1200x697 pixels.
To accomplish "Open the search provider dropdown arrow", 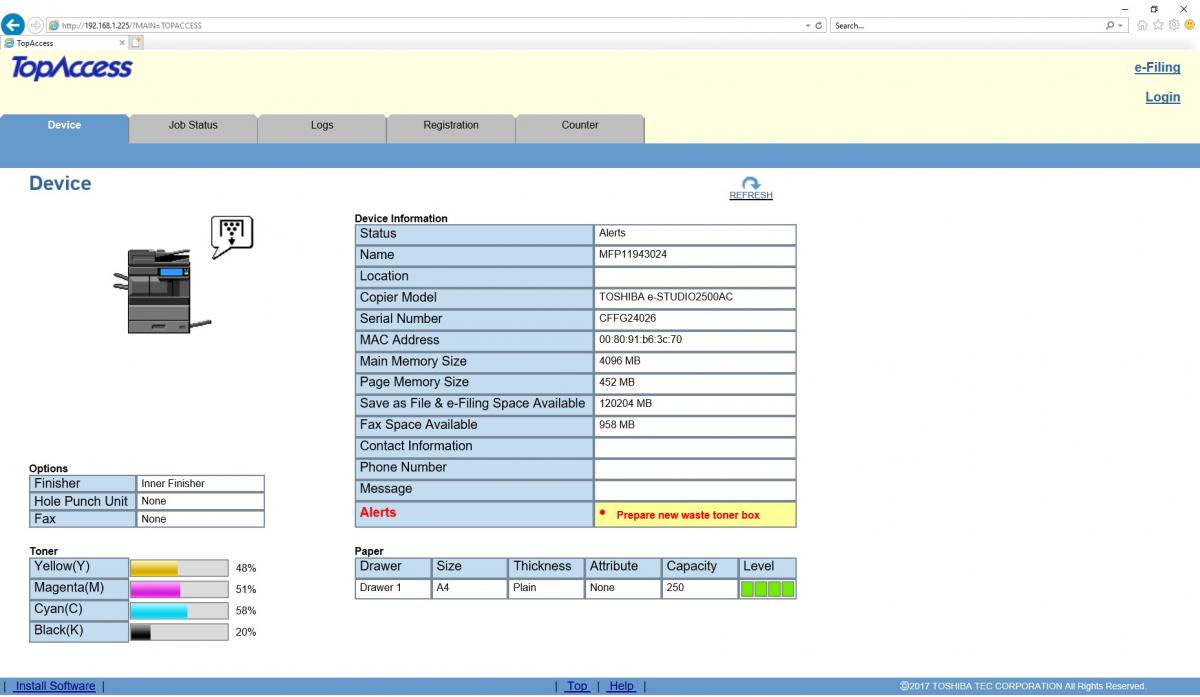I will (x=1121, y=25).
